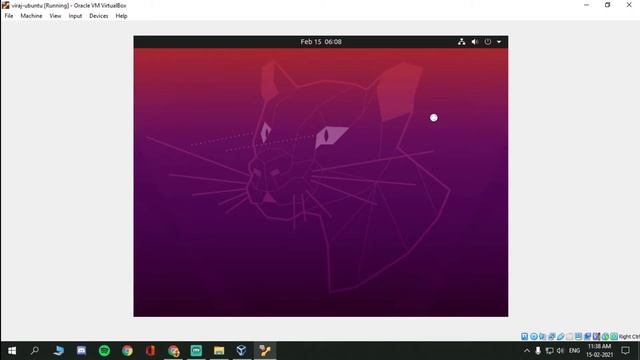The height and width of the screenshot is (360, 640).
Task: Click the VirtualBox mouse integration indicator
Action: [605, 336]
